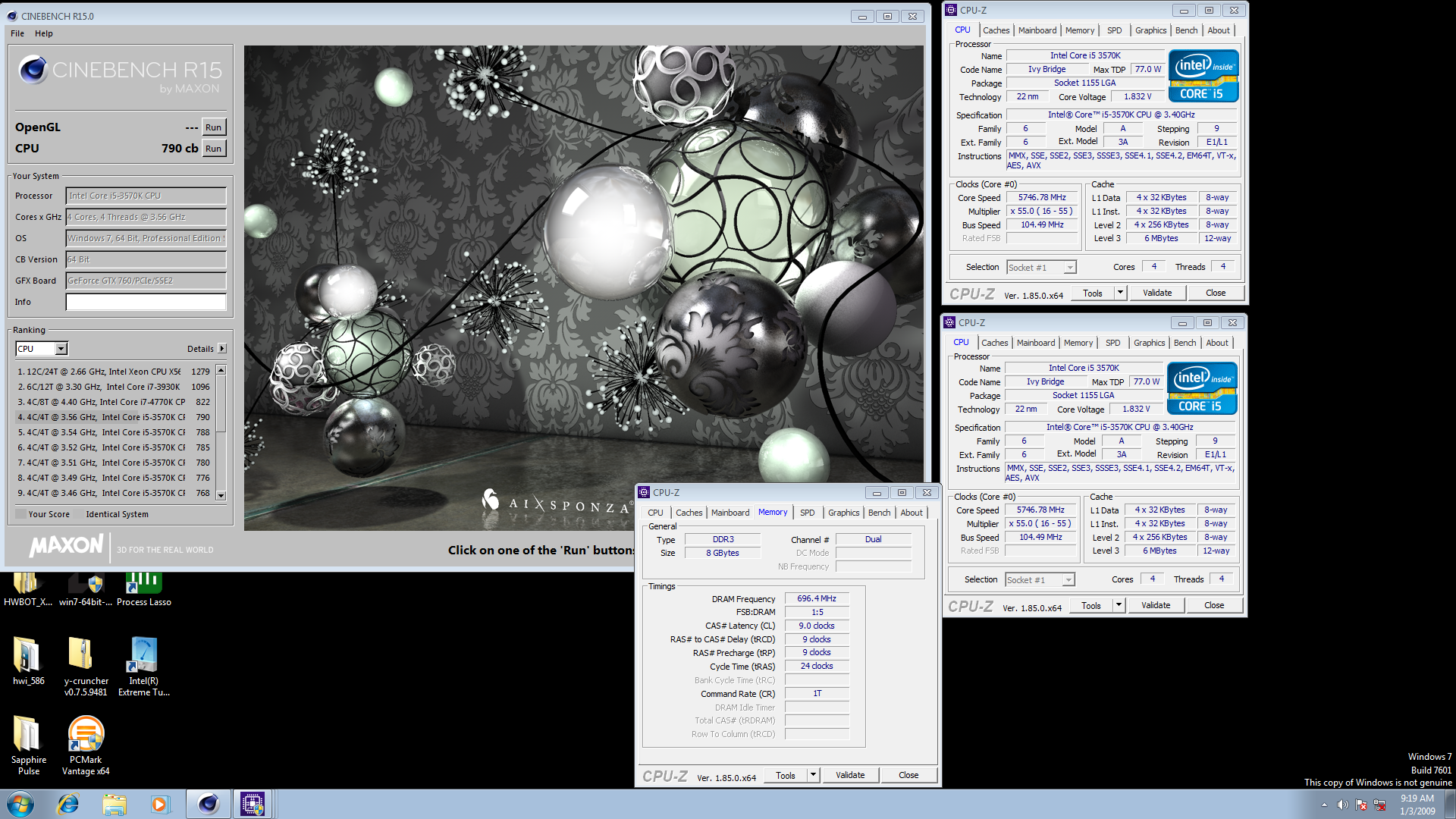1456x819 pixels.
Task: Open the Socket #1 selection dropdown in the lower right CPU-Z window
Action: (x=1068, y=580)
